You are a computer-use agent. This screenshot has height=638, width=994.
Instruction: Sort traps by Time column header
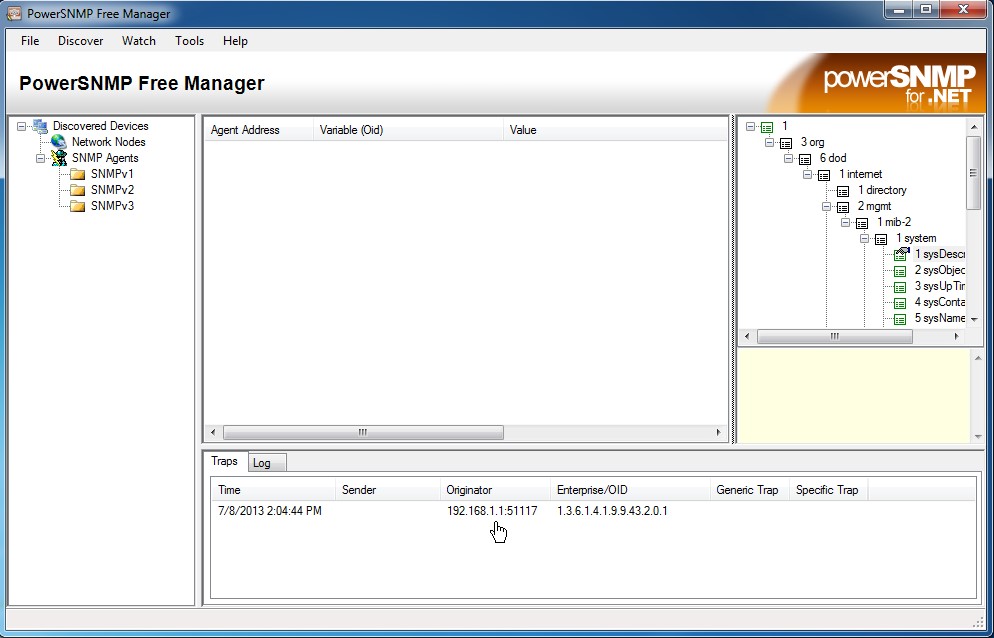click(273, 490)
